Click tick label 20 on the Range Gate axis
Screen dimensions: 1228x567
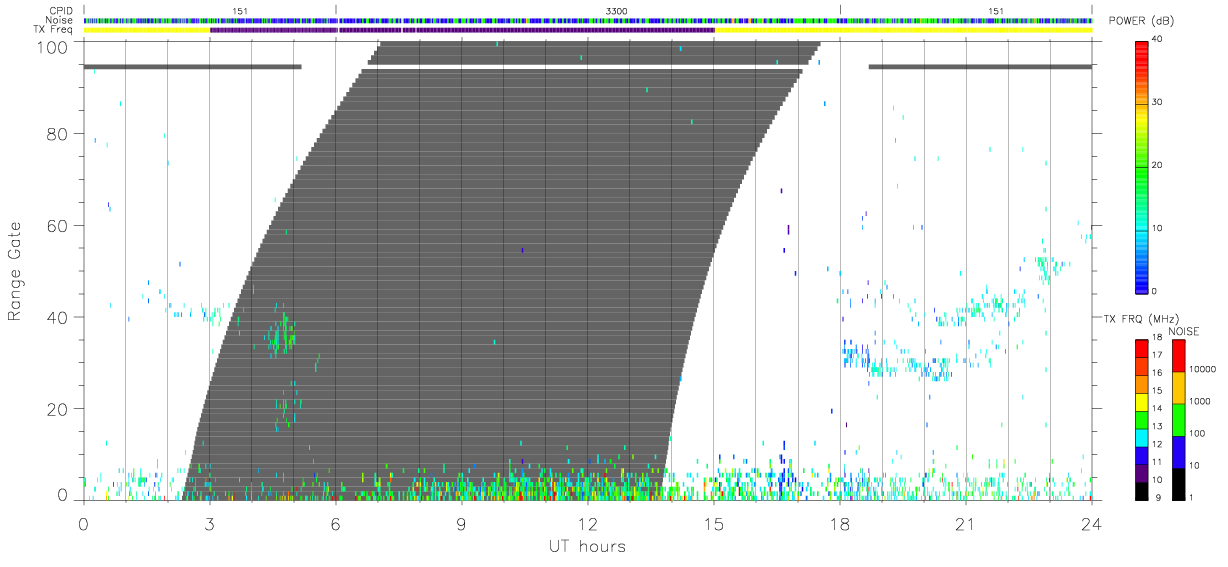coord(59,409)
